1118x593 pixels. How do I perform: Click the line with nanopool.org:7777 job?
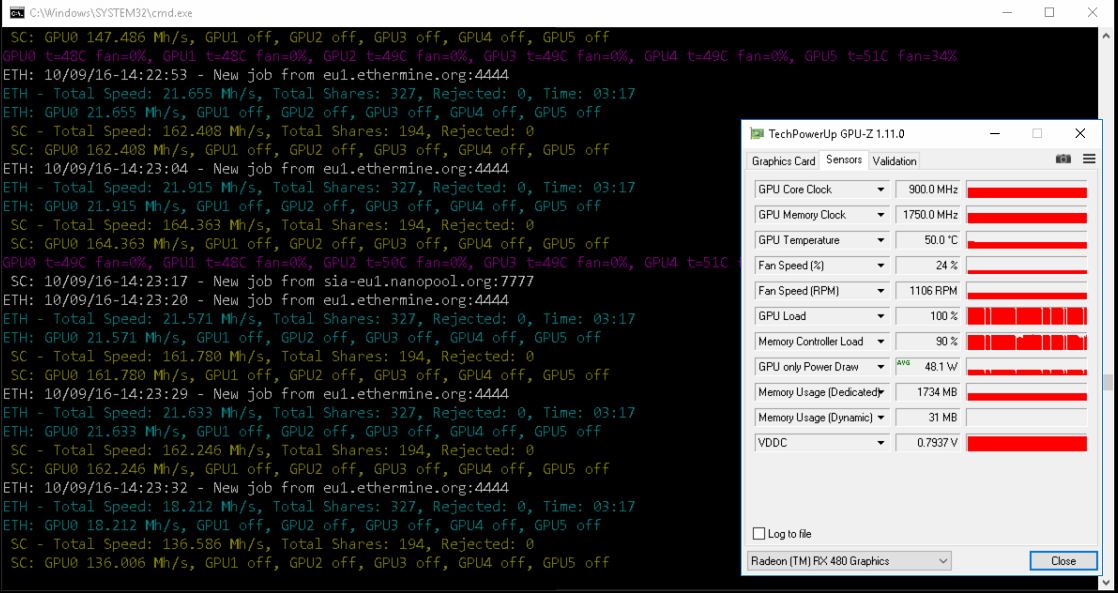coord(272,281)
